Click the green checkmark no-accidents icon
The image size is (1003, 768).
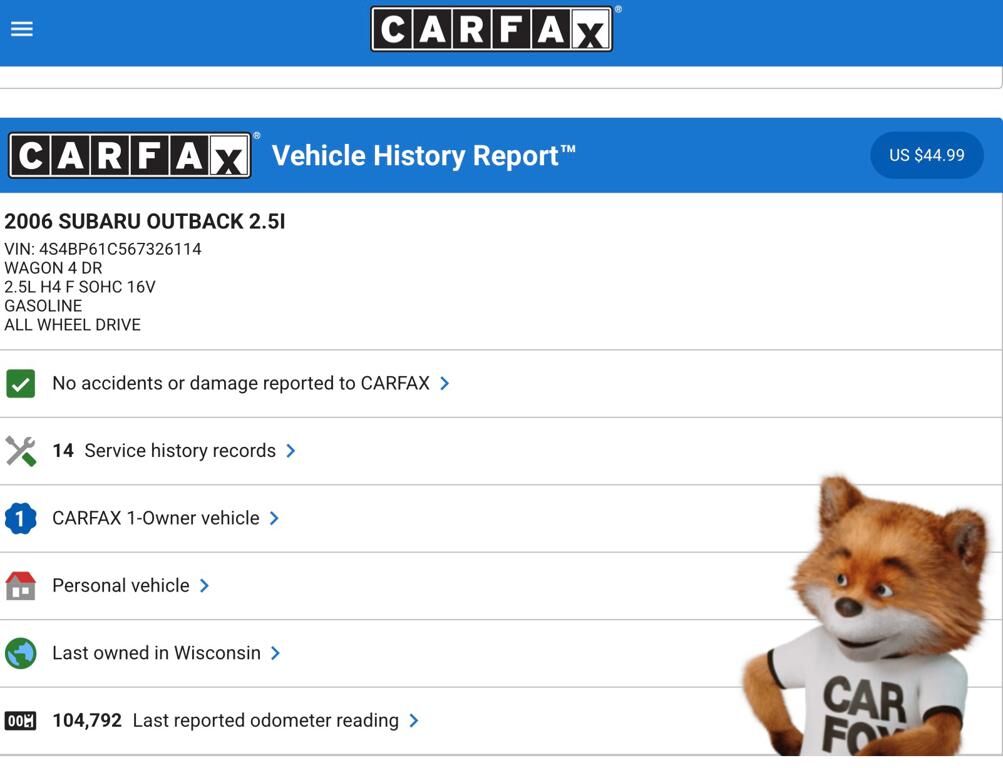20,384
